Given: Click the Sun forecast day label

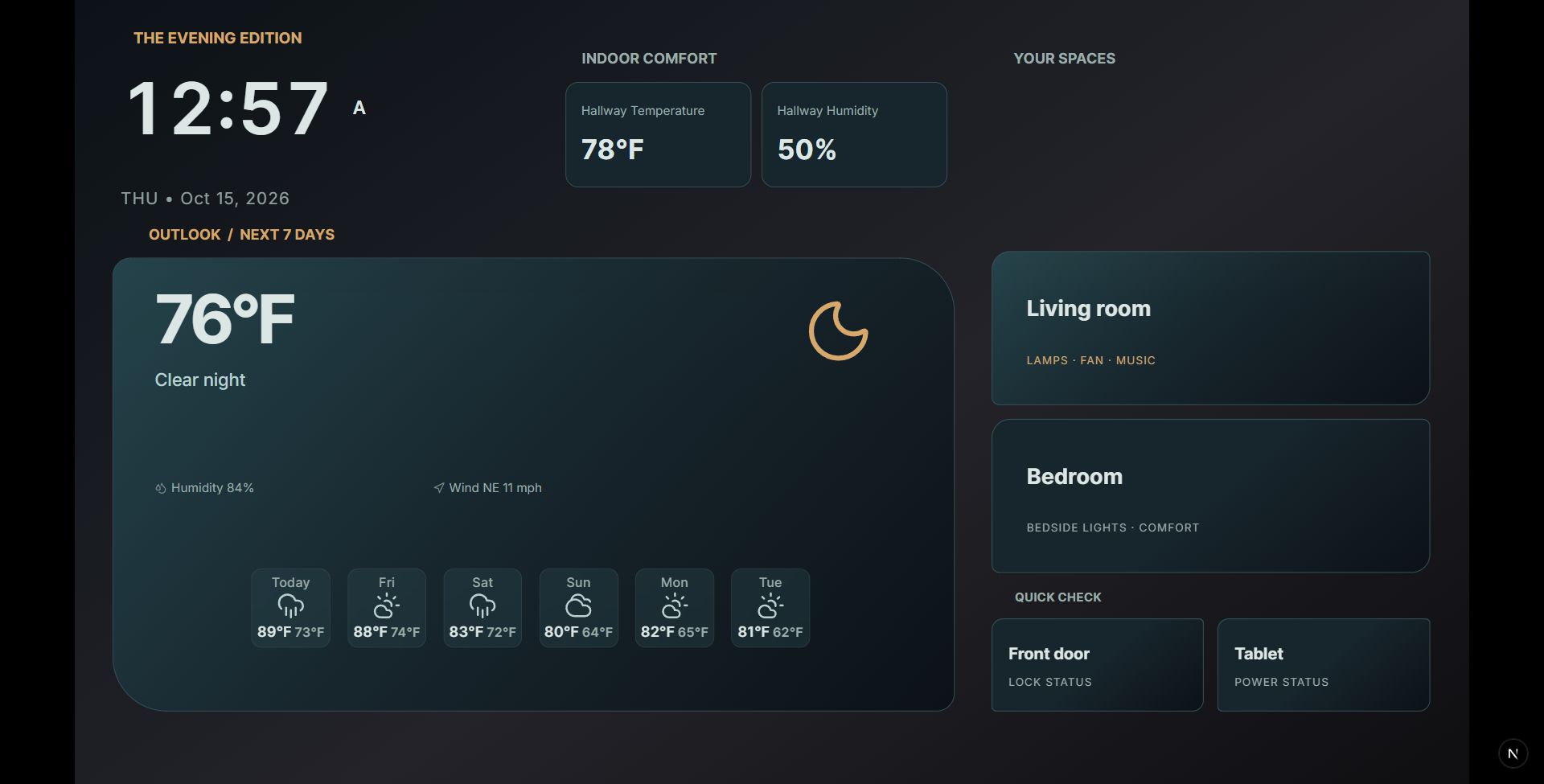Looking at the screenshot, I should point(578,582).
